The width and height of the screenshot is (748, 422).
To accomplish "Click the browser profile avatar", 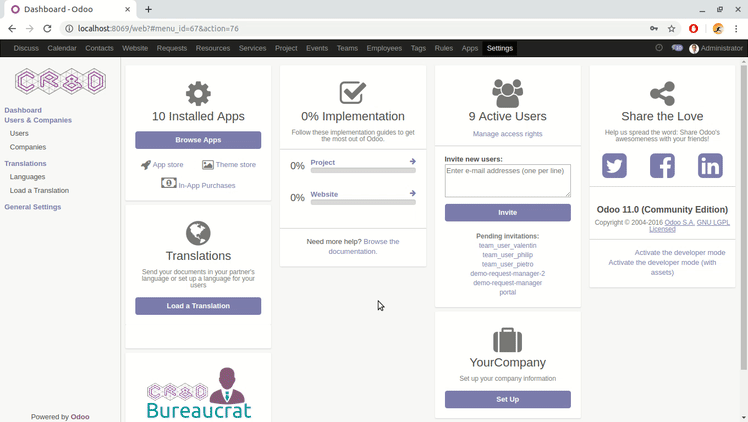I will [717, 29].
